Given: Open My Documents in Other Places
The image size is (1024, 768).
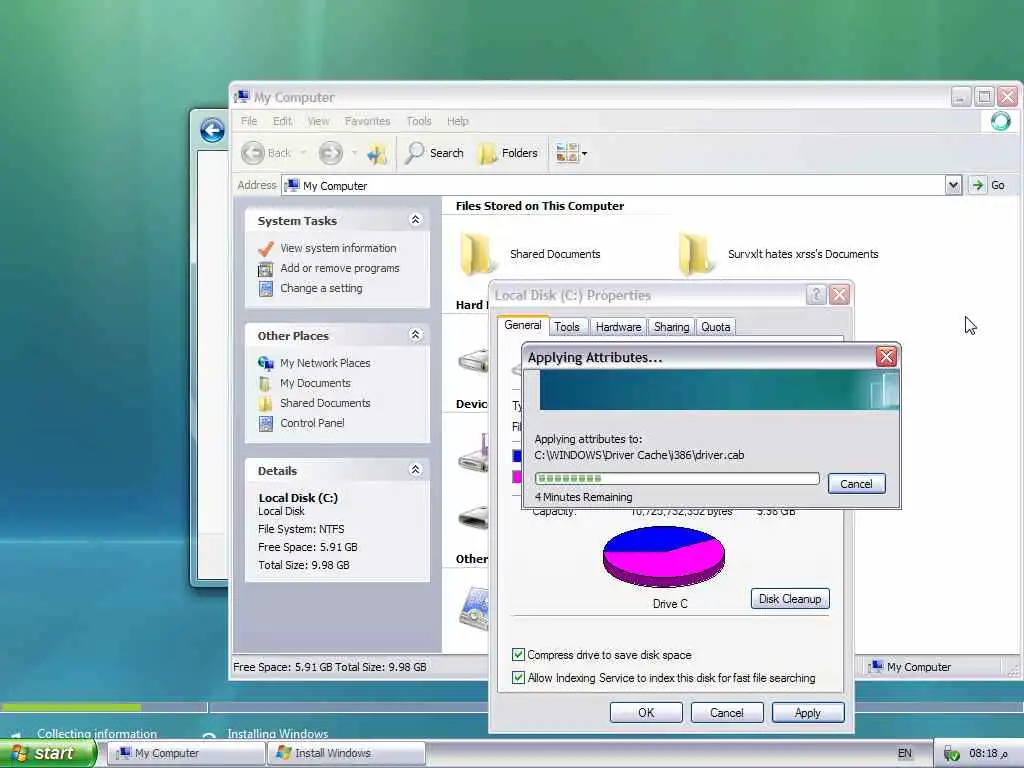Looking at the screenshot, I should click(315, 383).
